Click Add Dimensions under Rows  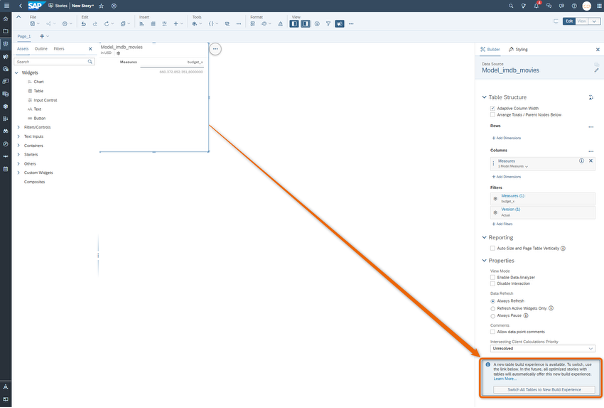pos(507,138)
